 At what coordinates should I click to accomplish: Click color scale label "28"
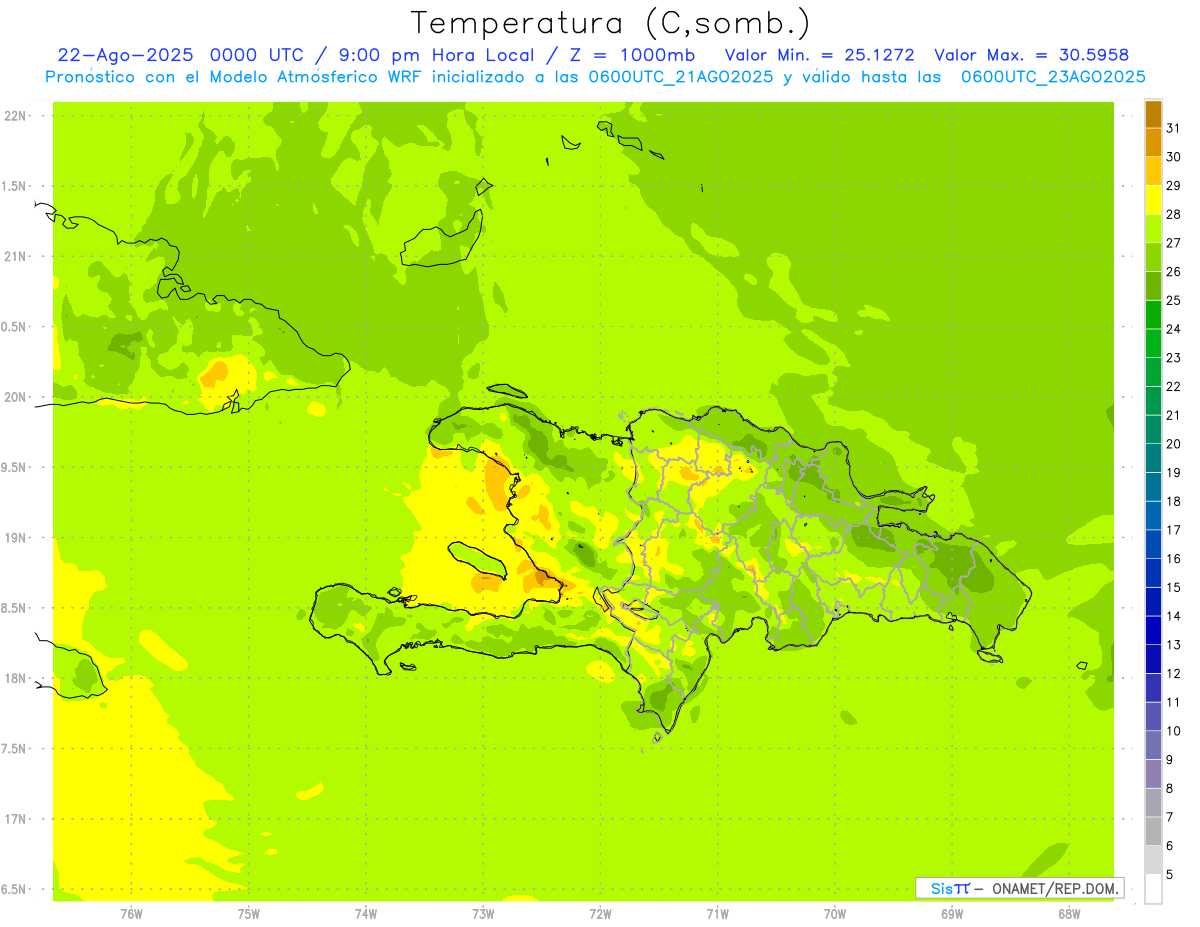pyautogui.click(x=1174, y=214)
